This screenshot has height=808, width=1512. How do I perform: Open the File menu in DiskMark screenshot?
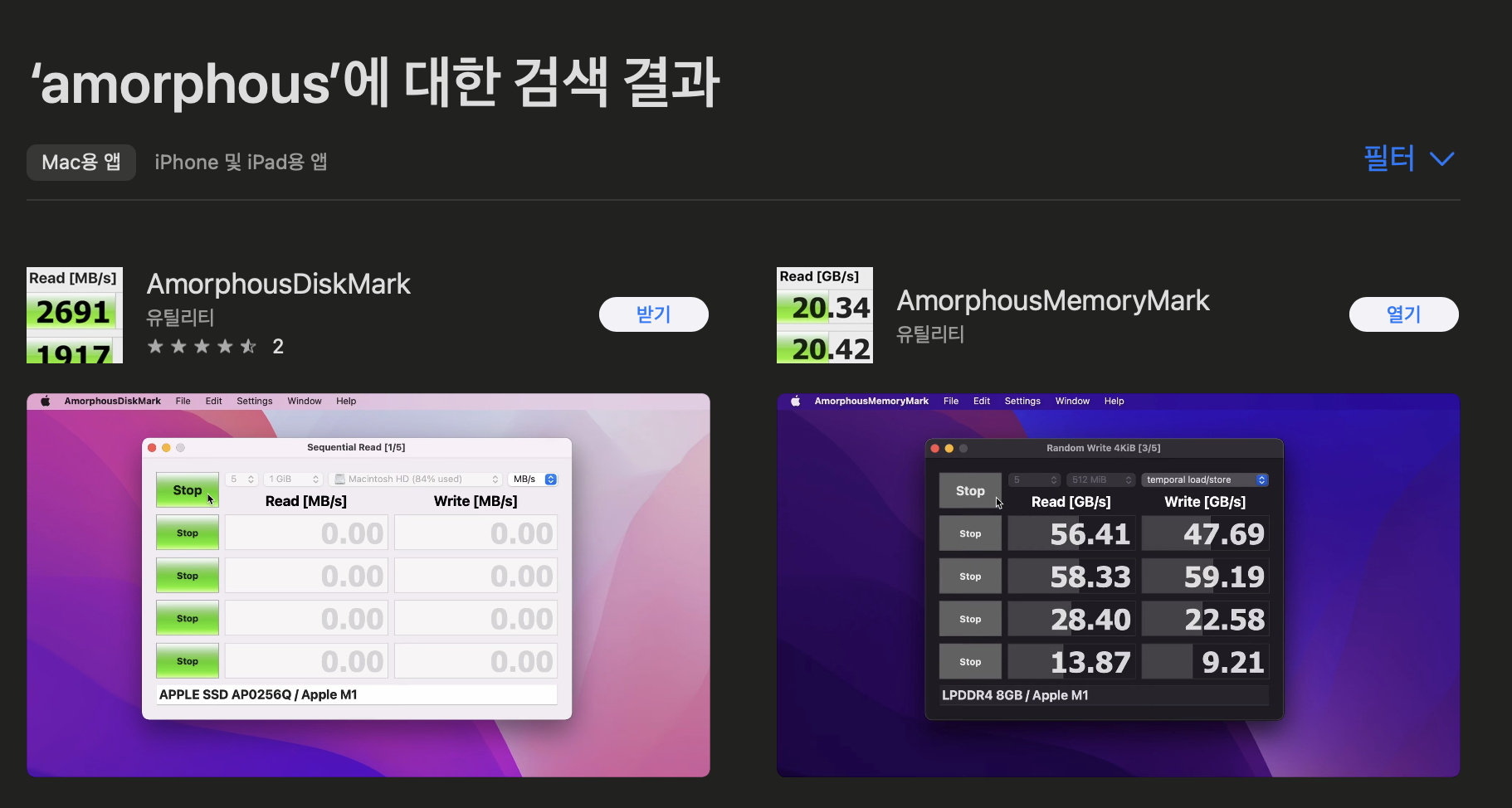click(x=183, y=401)
